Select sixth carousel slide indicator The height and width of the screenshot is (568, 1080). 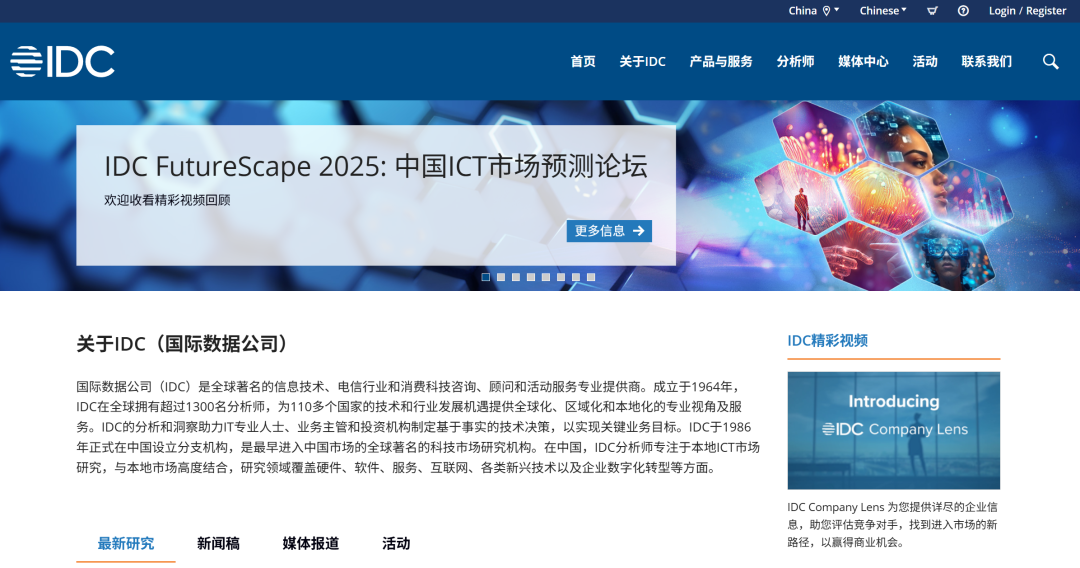pos(561,277)
